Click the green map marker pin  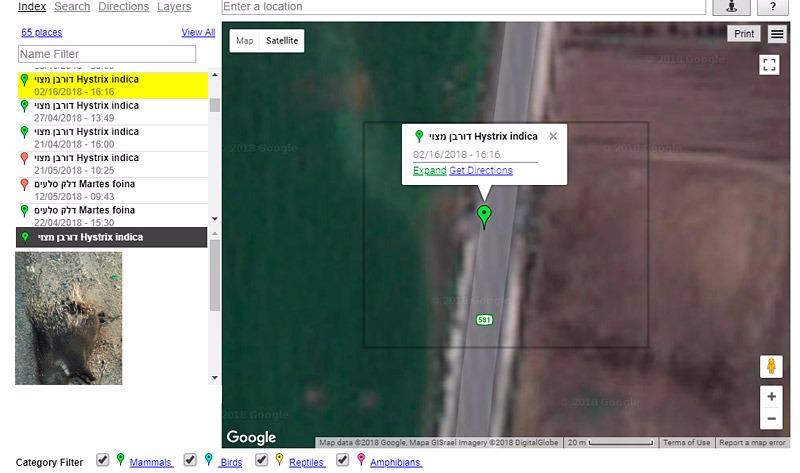click(484, 215)
